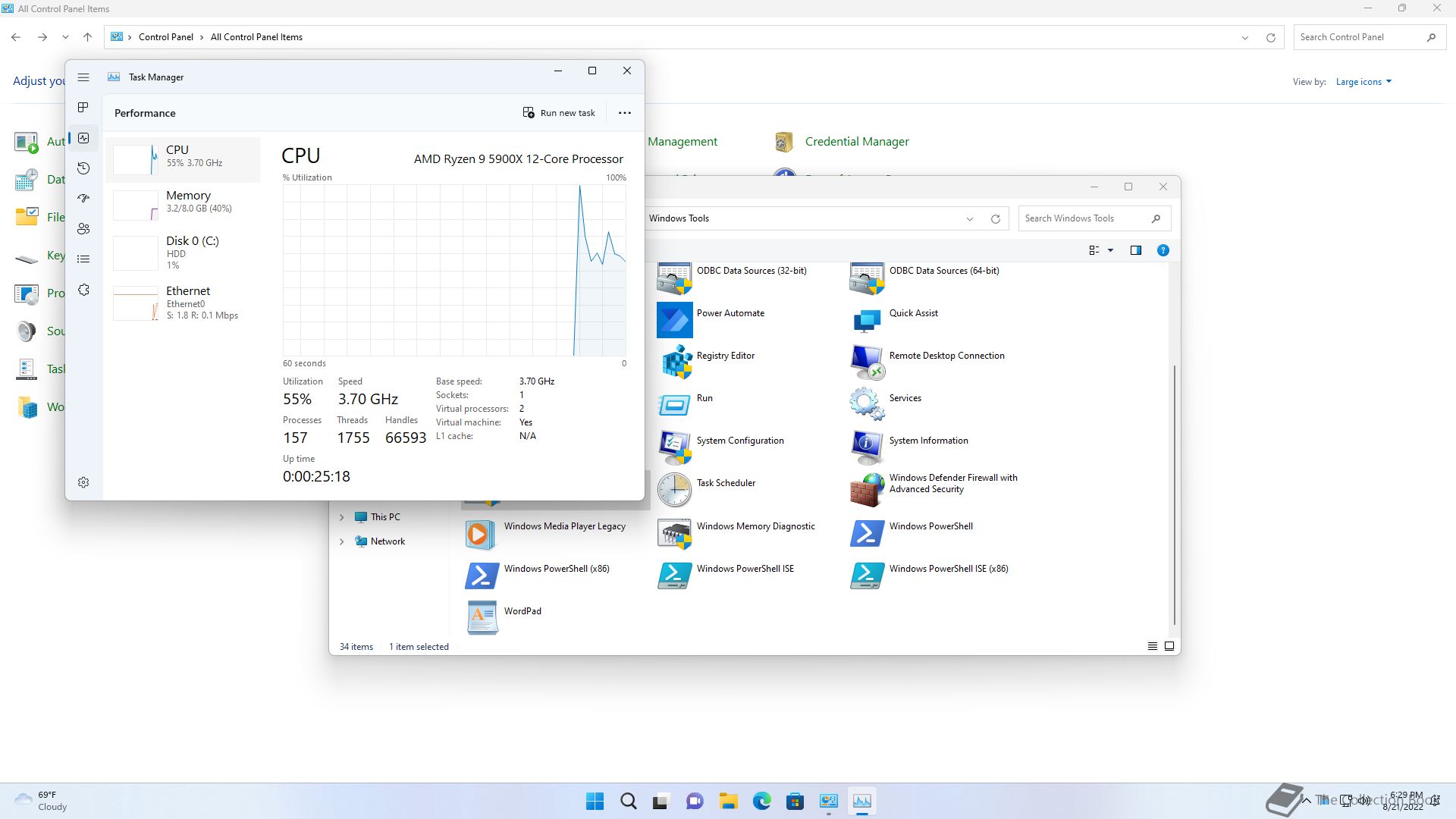Open Task Manager hamburger navigation menu
The width and height of the screenshot is (1456, 819).
83,77
